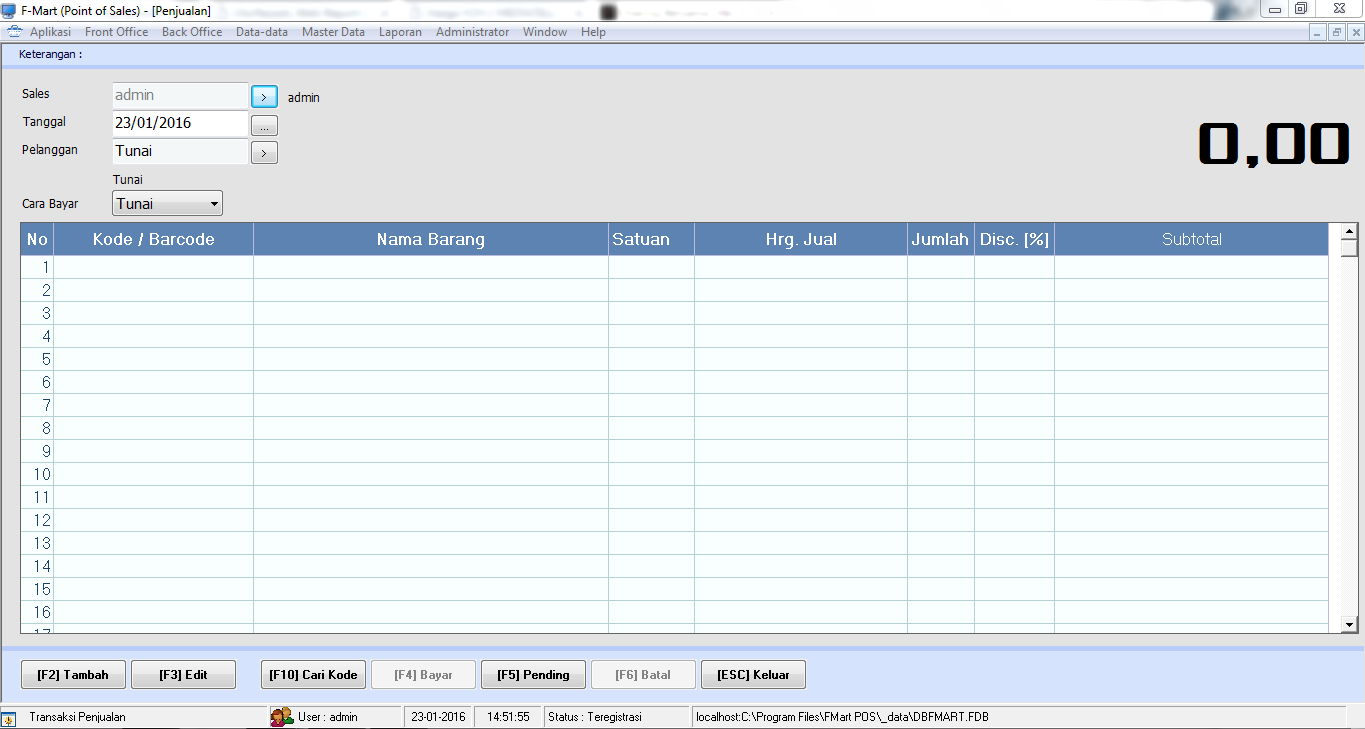Viewport: 1365px width, 729px height.
Task: Click the Tanggal date field
Action: [180, 123]
